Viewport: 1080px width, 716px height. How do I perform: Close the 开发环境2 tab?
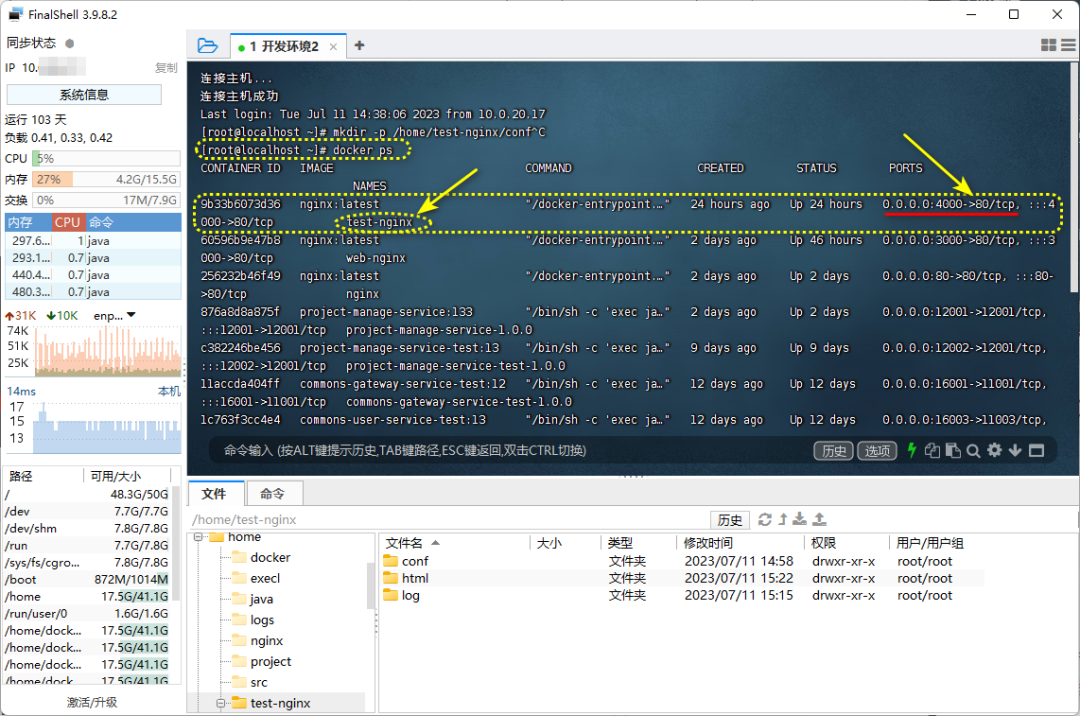pos(333,47)
